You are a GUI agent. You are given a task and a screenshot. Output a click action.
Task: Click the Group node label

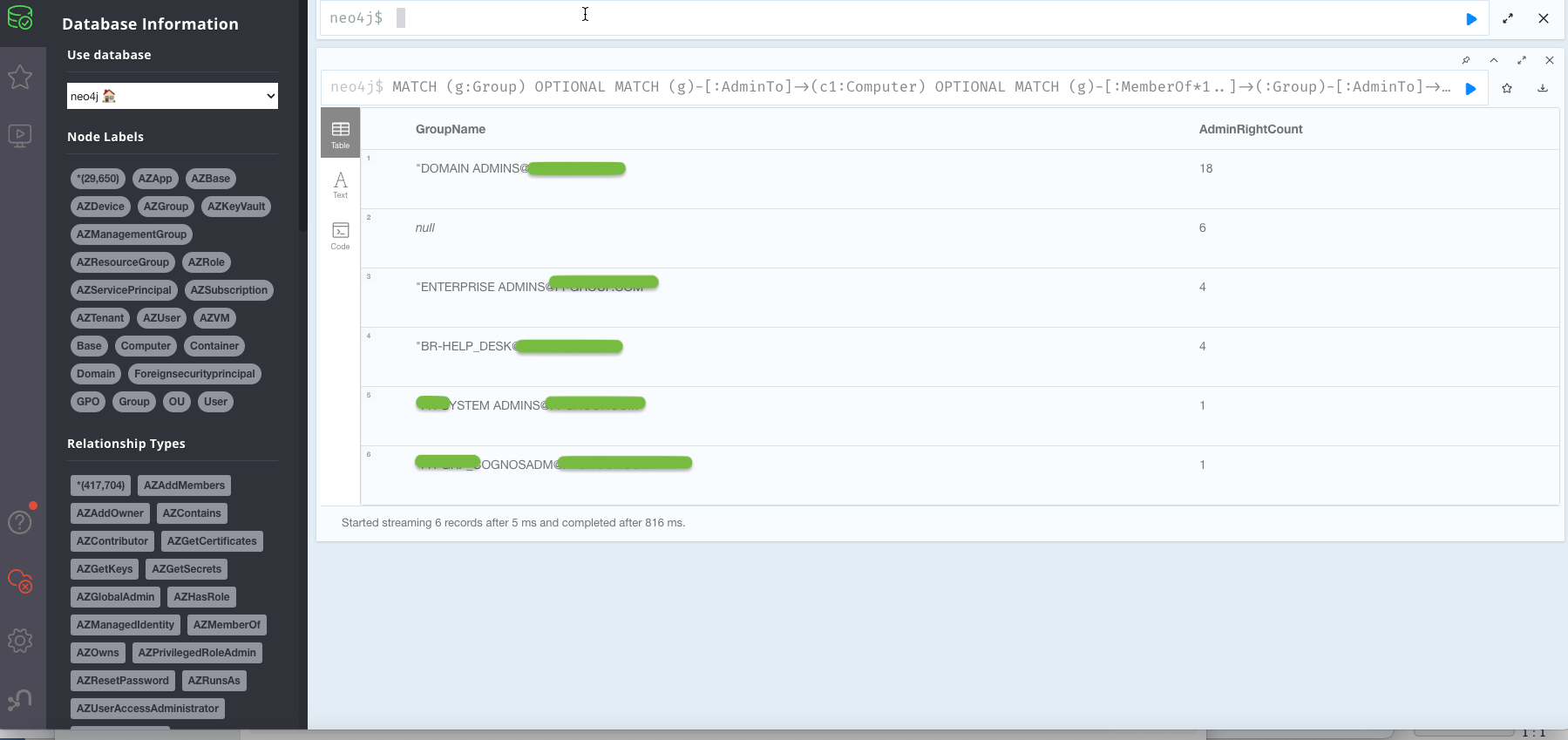click(x=134, y=402)
